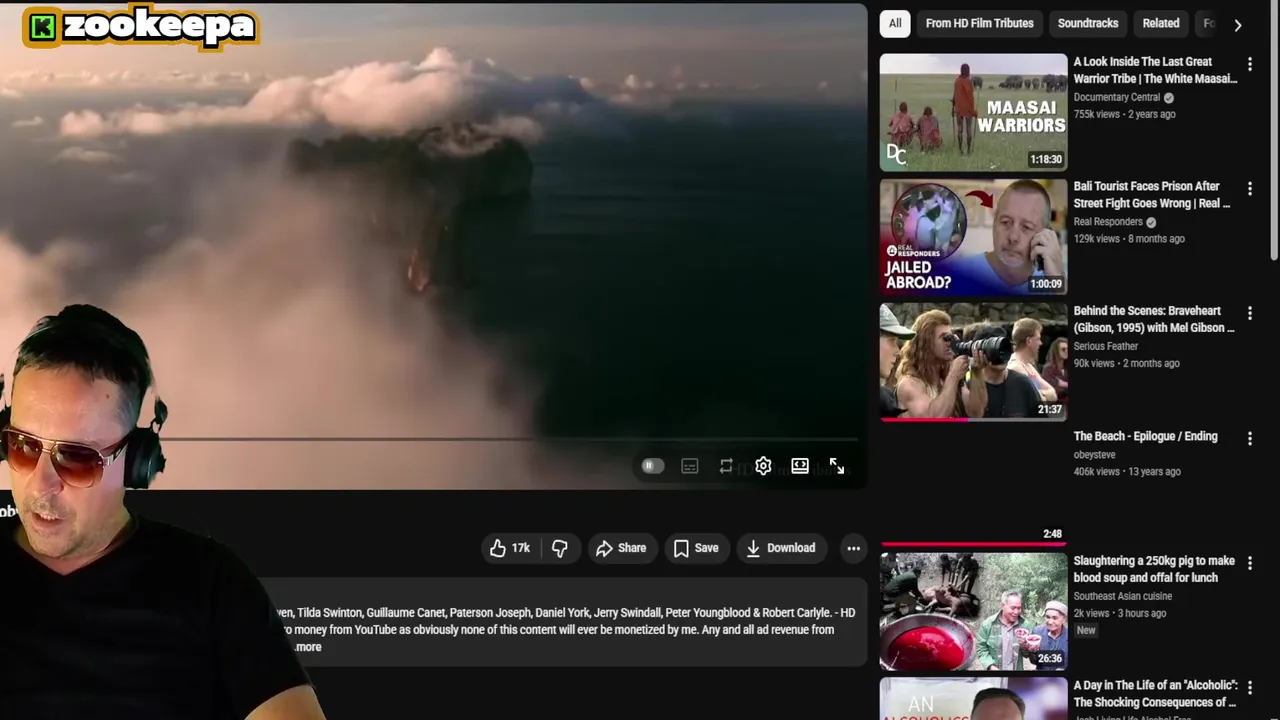The width and height of the screenshot is (1280, 720).
Task: Expand the description with ...more
Action: coord(308,647)
